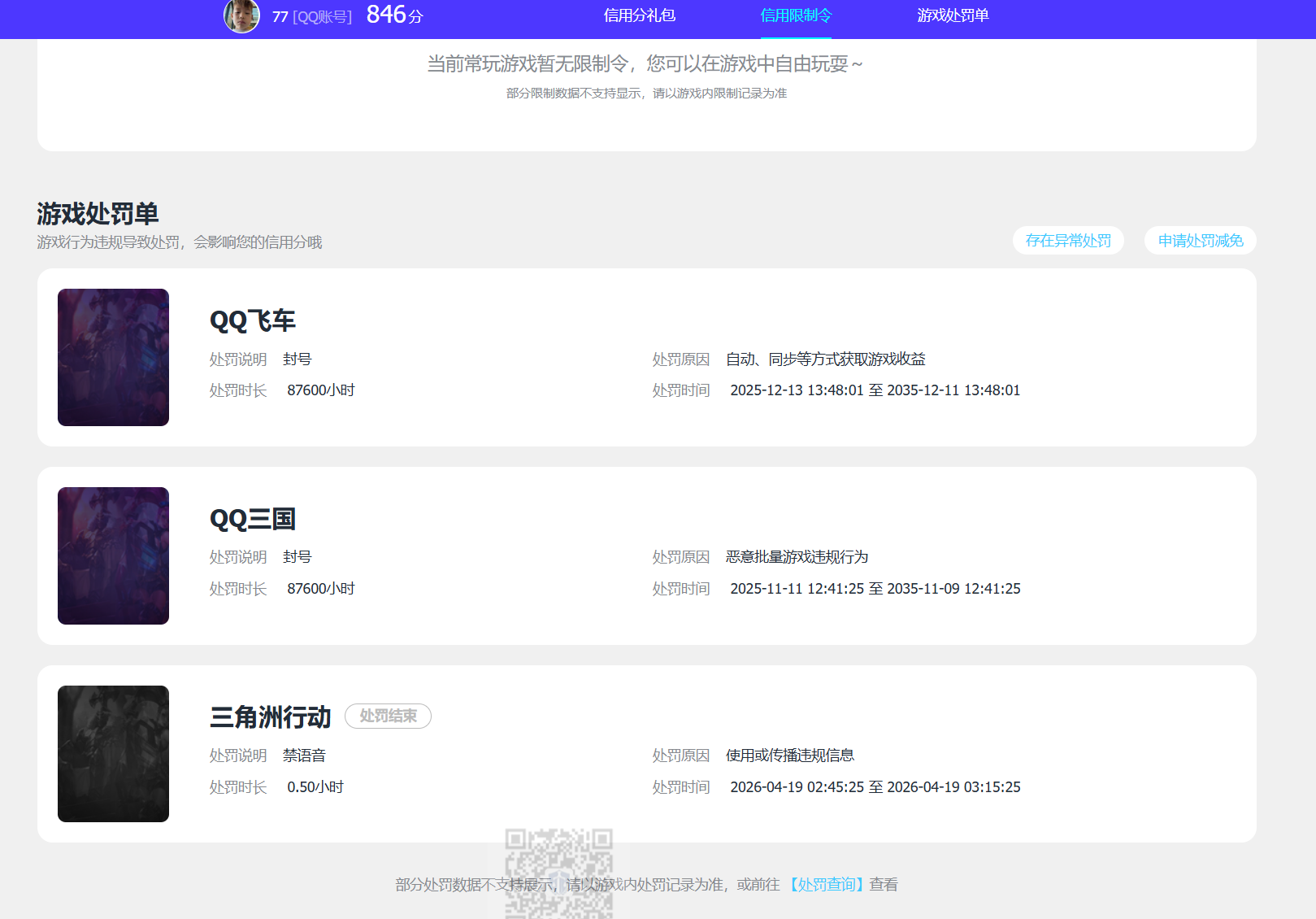
Task: Click the QQ三国 game title
Action: click(253, 519)
